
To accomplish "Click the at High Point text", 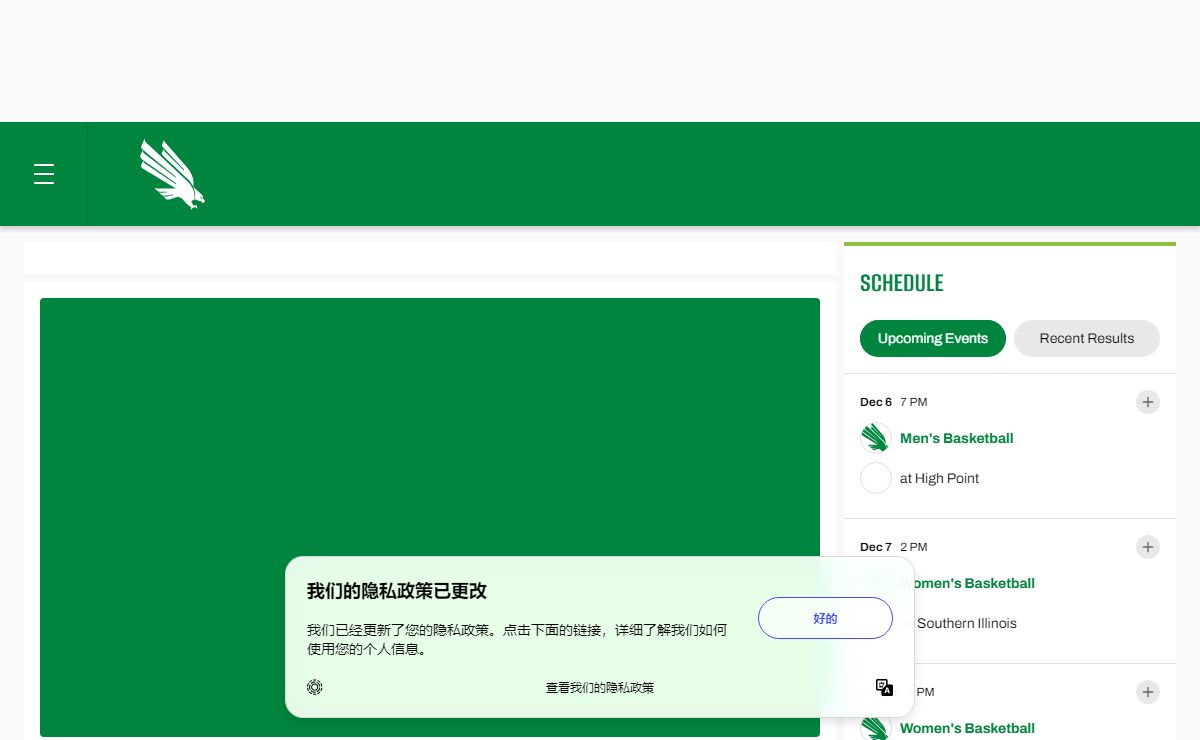I will pyautogui.click(x=939, y=478).
